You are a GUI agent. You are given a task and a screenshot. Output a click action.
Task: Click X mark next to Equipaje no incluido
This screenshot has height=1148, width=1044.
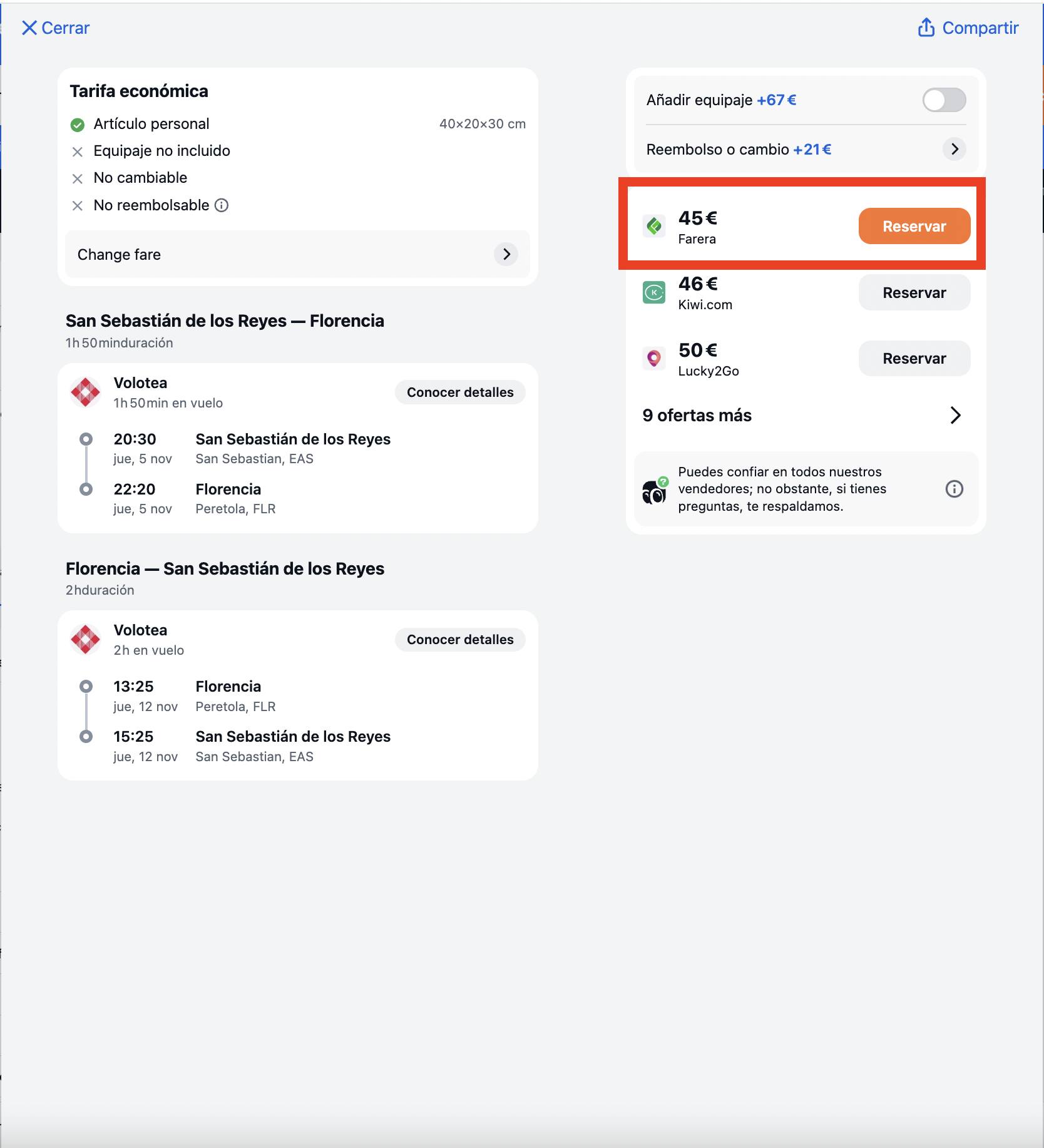point(78,152)
